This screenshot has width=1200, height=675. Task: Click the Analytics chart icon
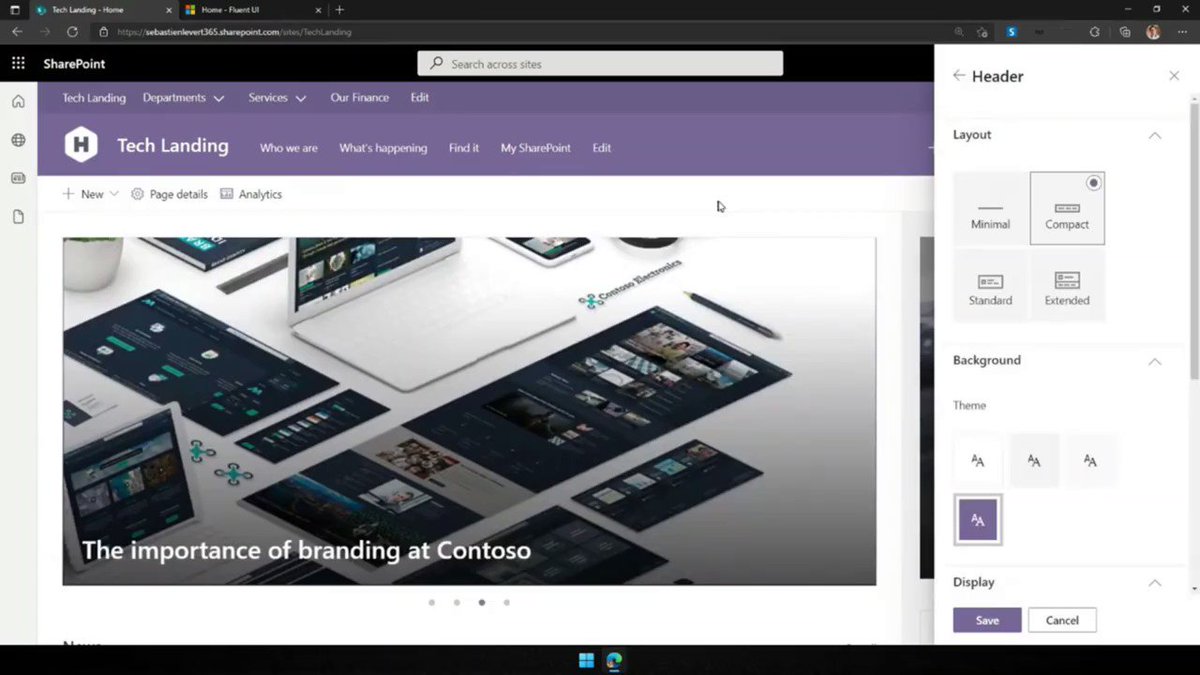tap(227, 194)
